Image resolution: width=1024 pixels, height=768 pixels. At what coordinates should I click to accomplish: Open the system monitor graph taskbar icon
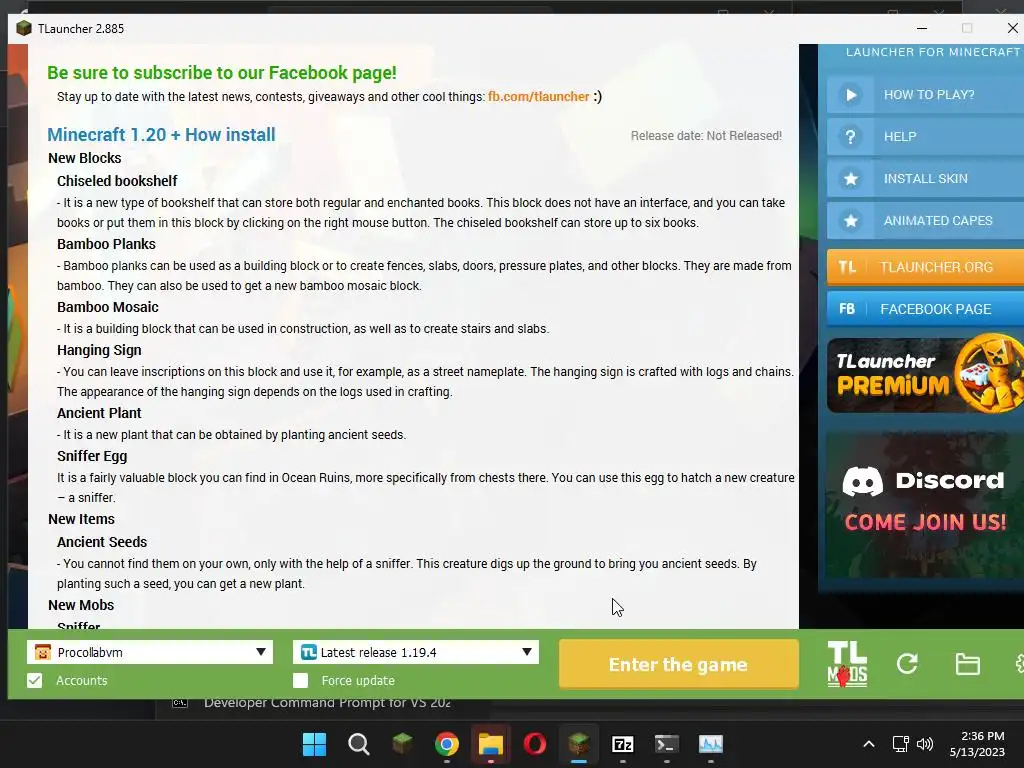coord(711,744)
